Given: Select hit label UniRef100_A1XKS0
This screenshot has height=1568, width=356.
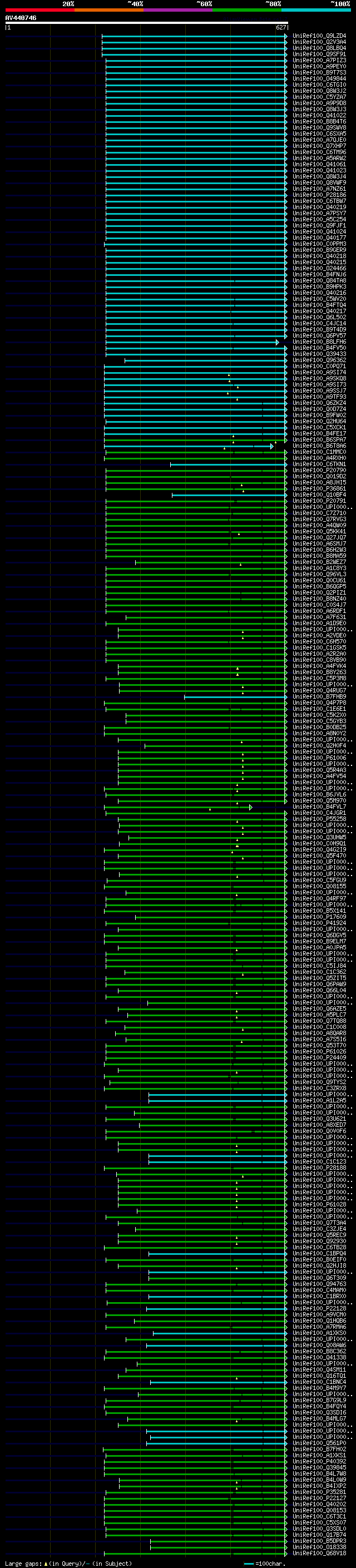Looking at the screenshot, I should click(x=319, y=1333).
